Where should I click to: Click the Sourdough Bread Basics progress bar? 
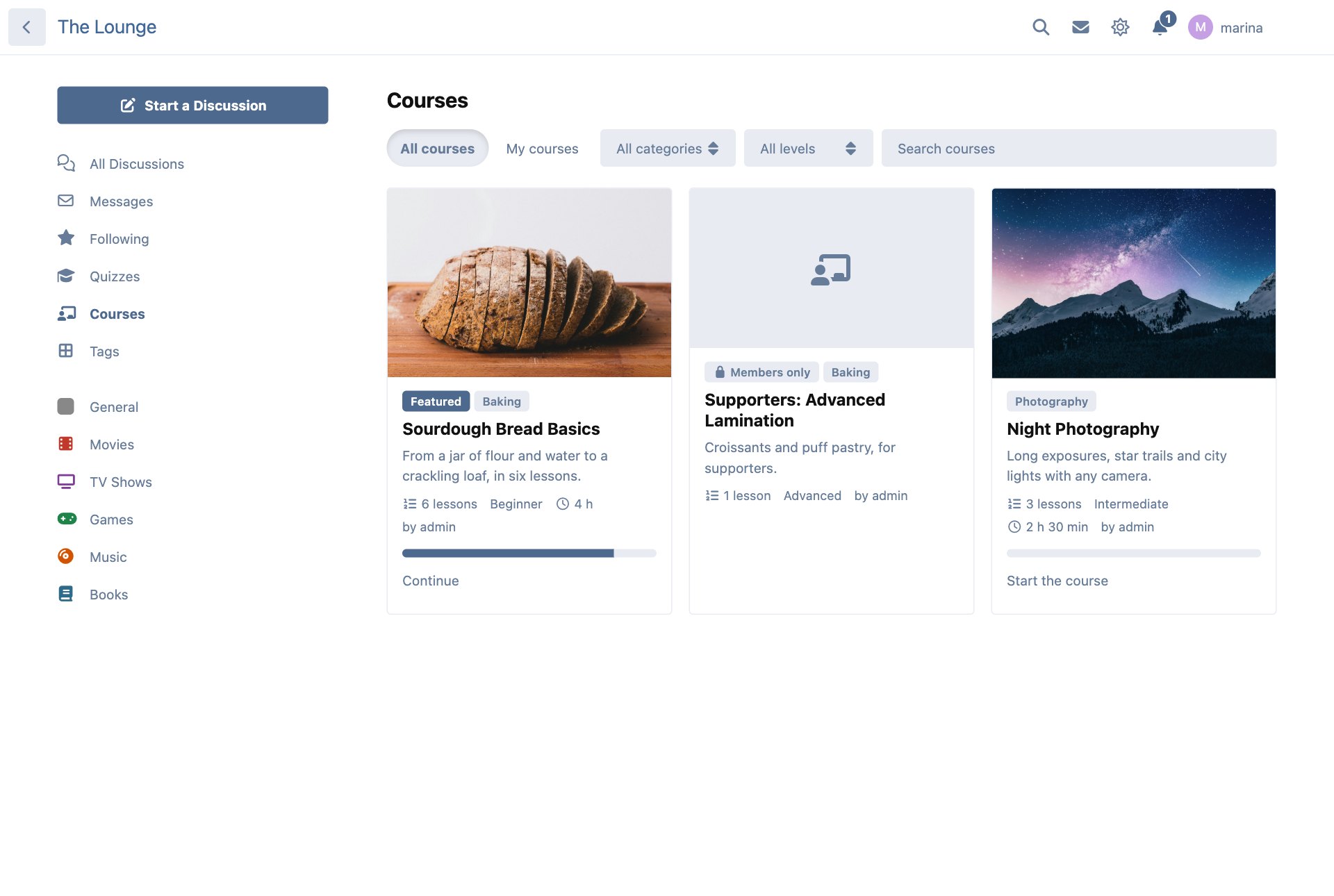(x=529, y=553)
